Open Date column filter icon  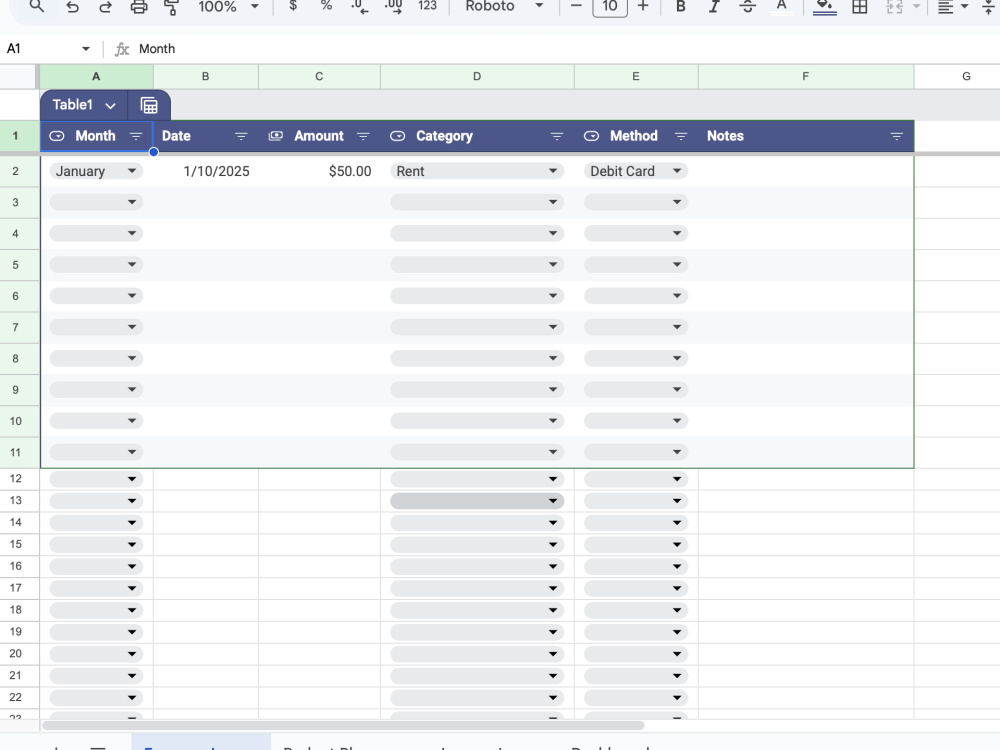click(241, 136)
